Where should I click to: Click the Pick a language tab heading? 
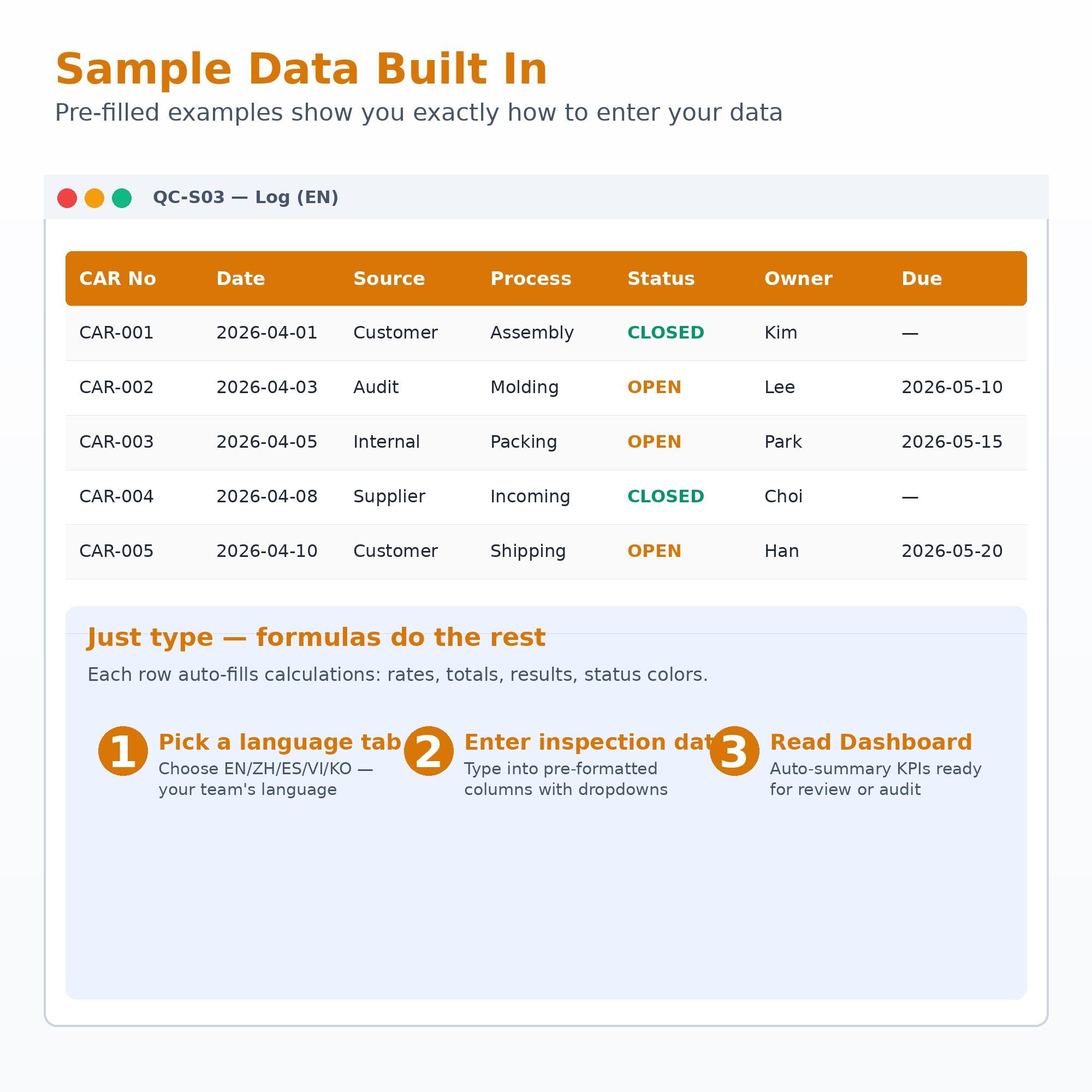280,742
